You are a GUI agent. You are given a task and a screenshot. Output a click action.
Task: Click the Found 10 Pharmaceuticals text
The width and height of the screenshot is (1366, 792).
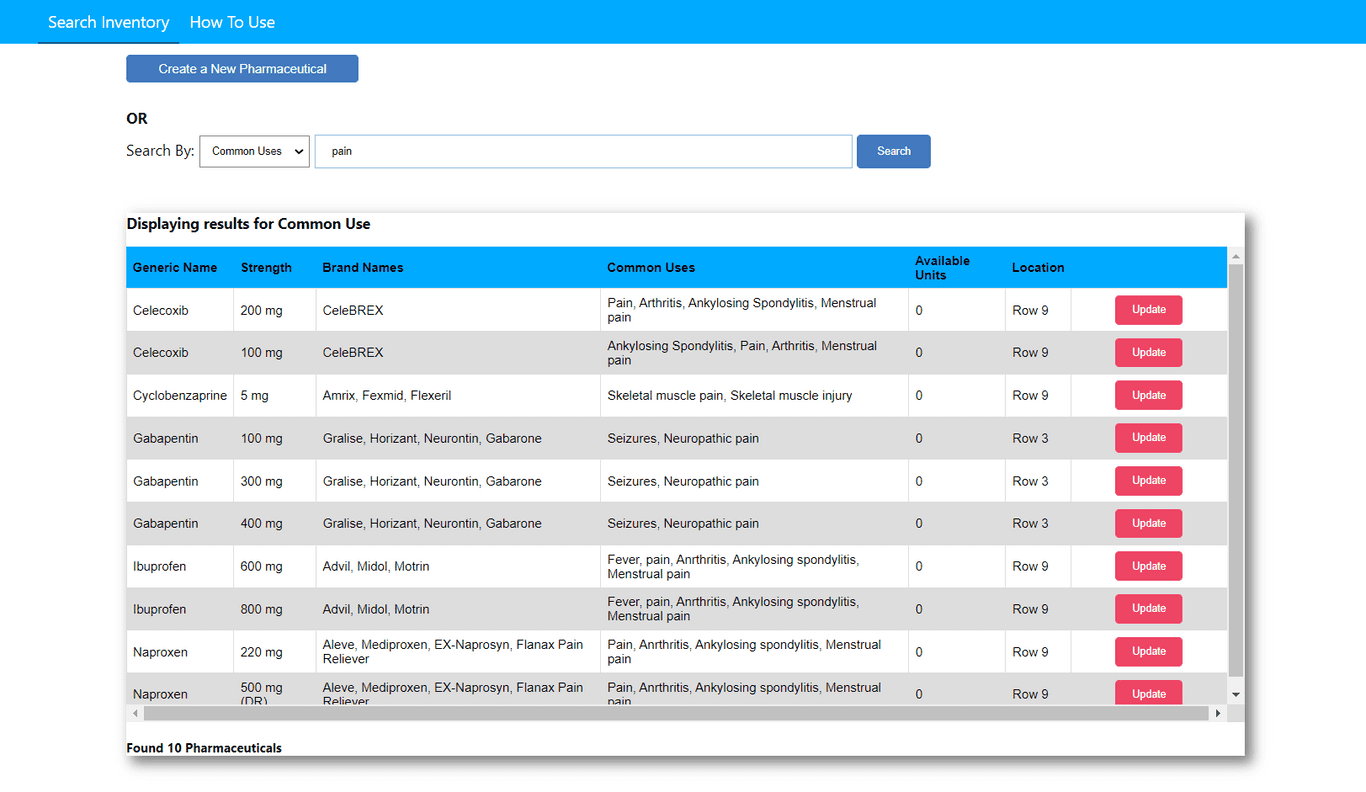[204, 748]
